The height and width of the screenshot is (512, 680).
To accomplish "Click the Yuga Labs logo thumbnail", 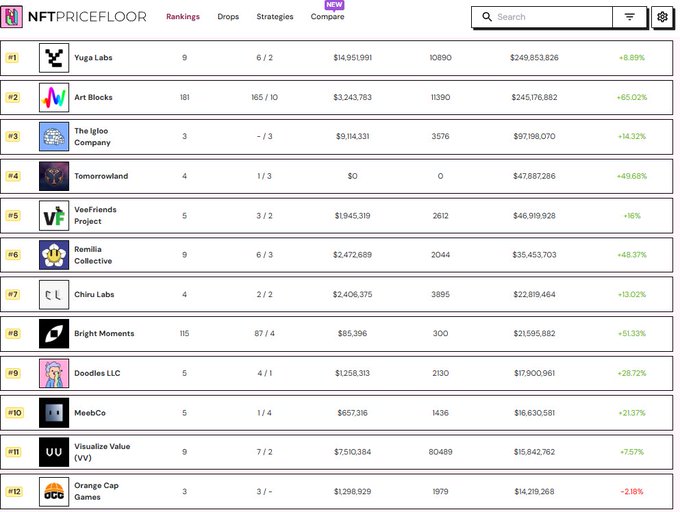I will (54, 58).
